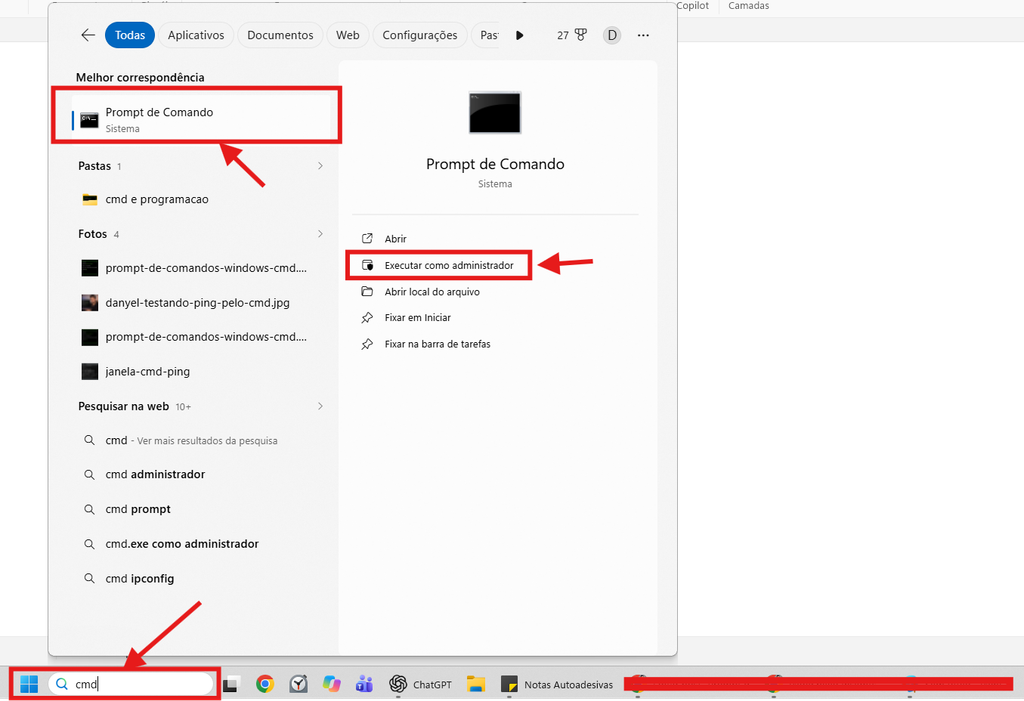This screenshot has width=1024, height=701.
Task: Open ChatGPT from the taskbar
Action: click(x=421, y=684)
